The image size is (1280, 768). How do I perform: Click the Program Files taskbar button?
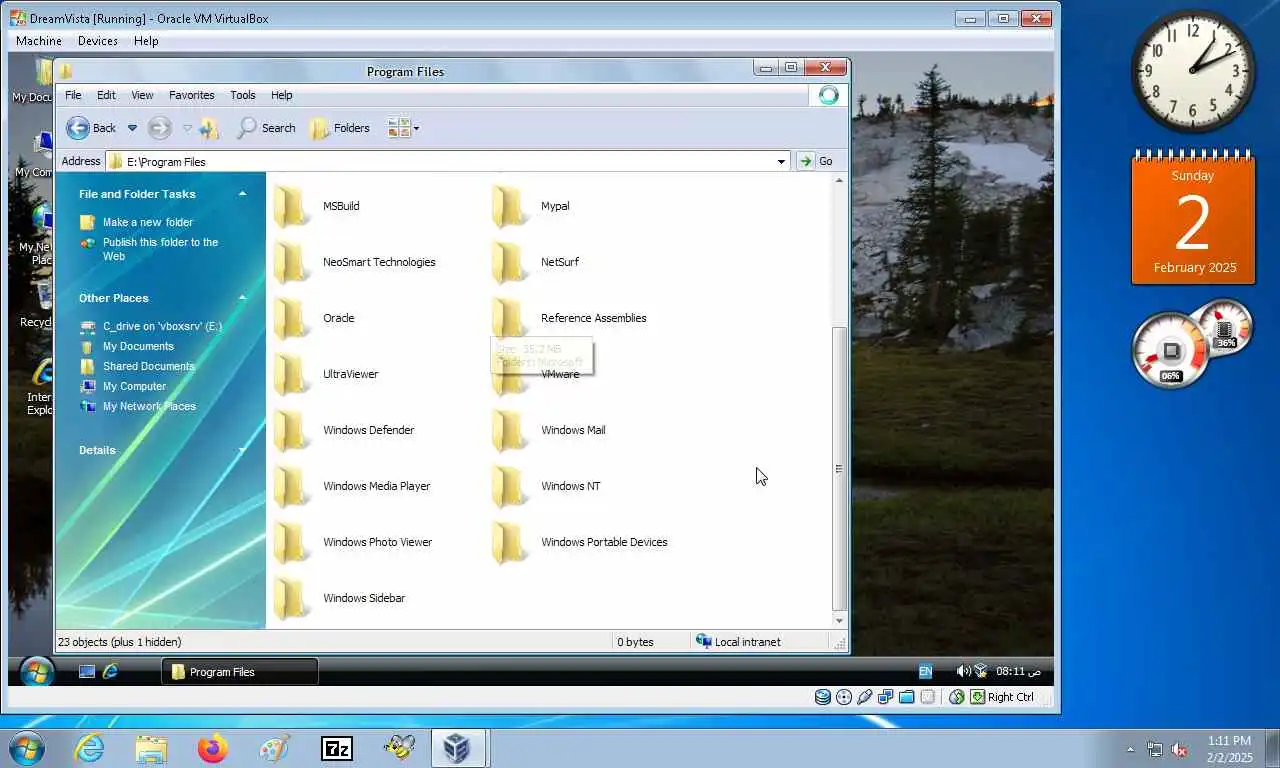240,672
